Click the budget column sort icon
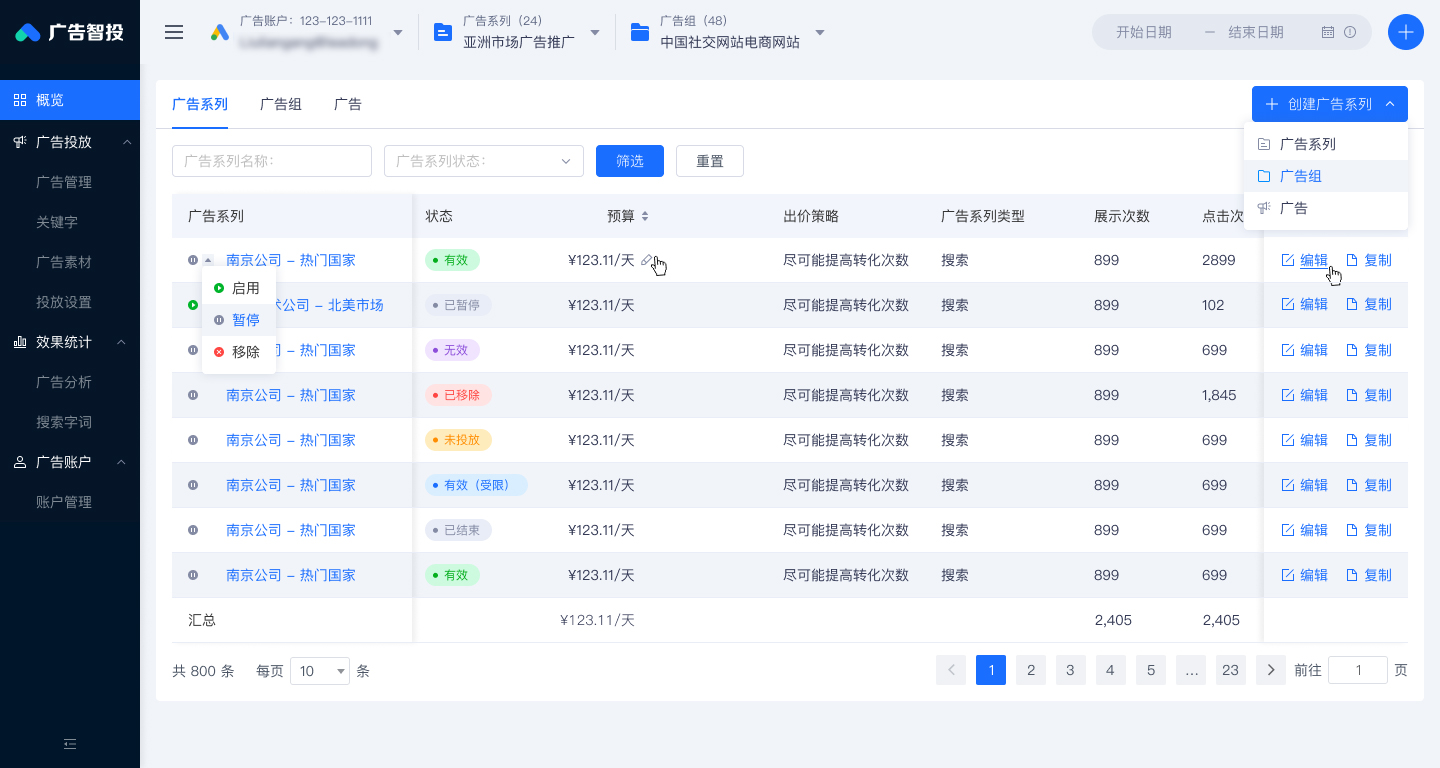1440x768 pixels. (x=645, y=216)
